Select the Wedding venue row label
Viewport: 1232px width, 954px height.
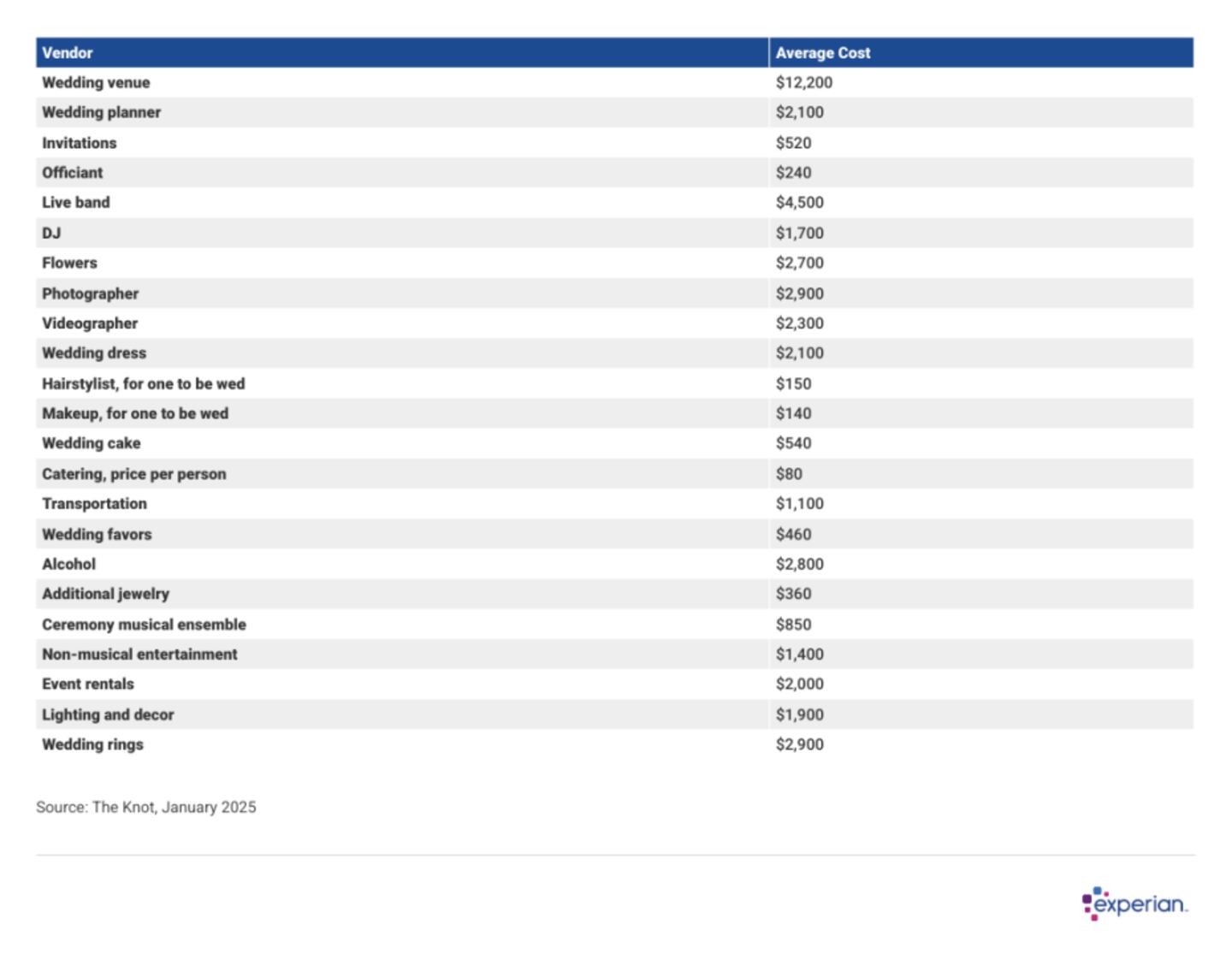pyautogui.click(x=96, y=83)
